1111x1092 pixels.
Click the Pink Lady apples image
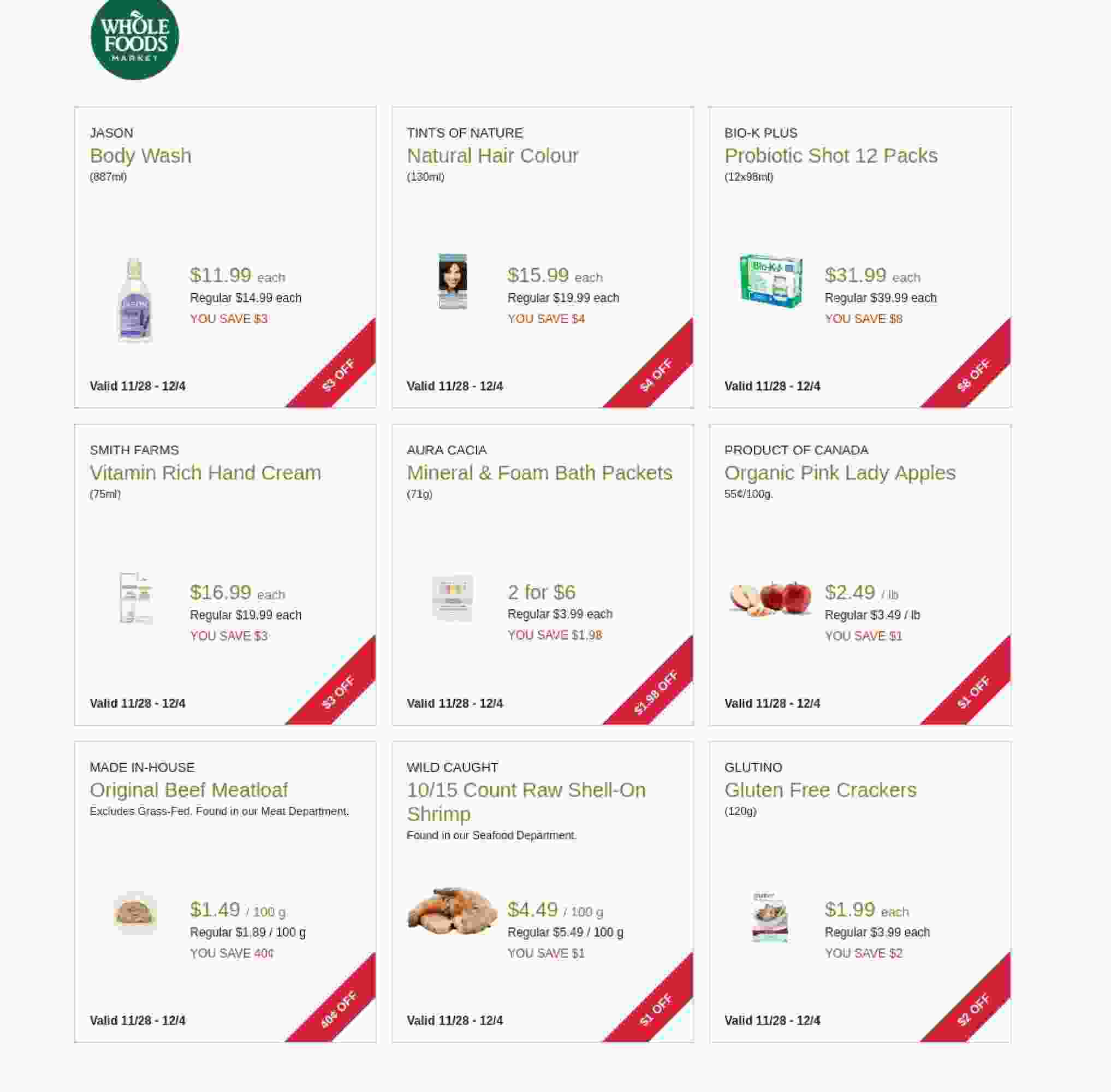(x=770, y=598)
